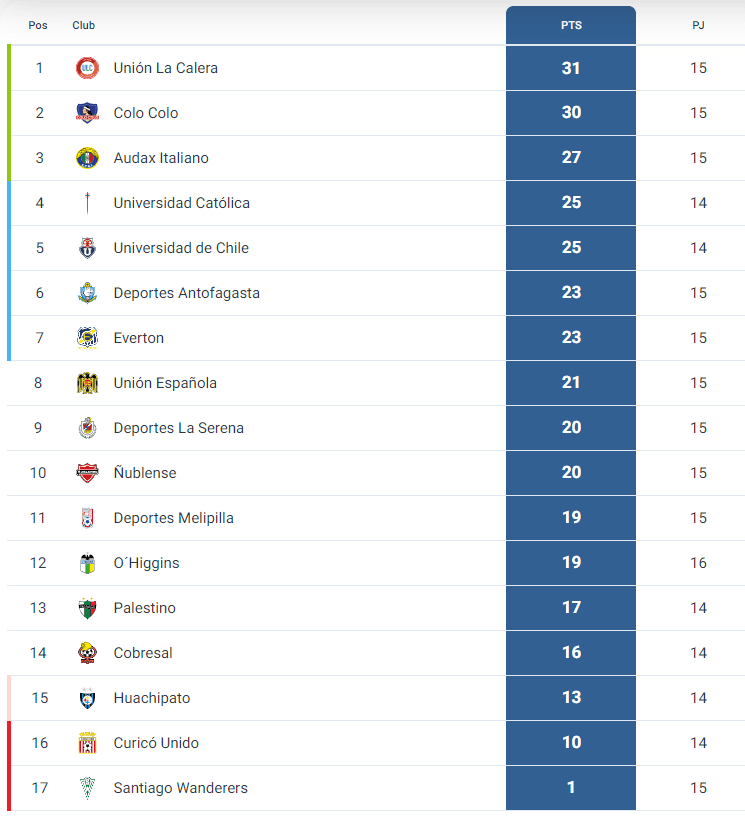Screen dimensions: 745x822
Task: Click the Unión La Calera club crest
Action: click(87, 68)
